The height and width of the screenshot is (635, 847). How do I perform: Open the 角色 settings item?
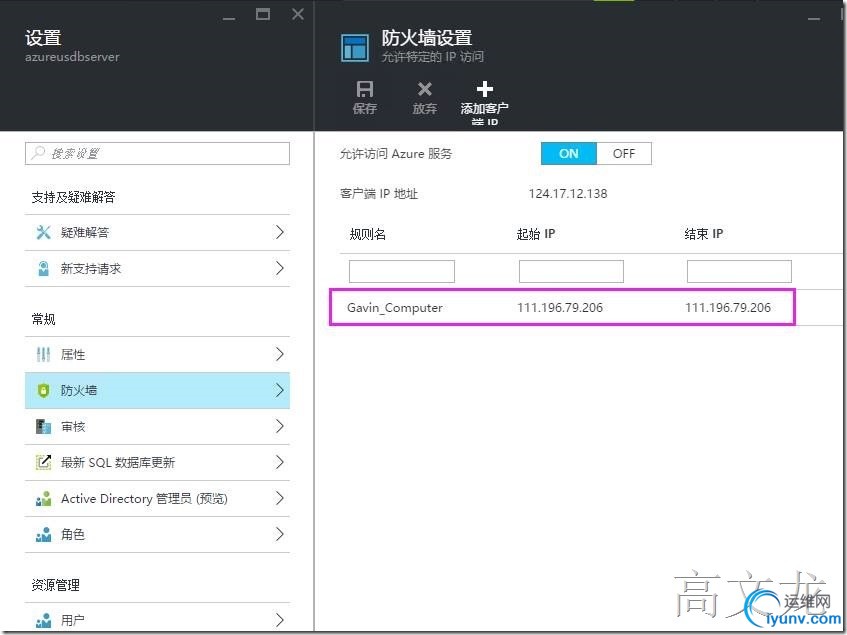pyautogui.click(x=157, y=534)
